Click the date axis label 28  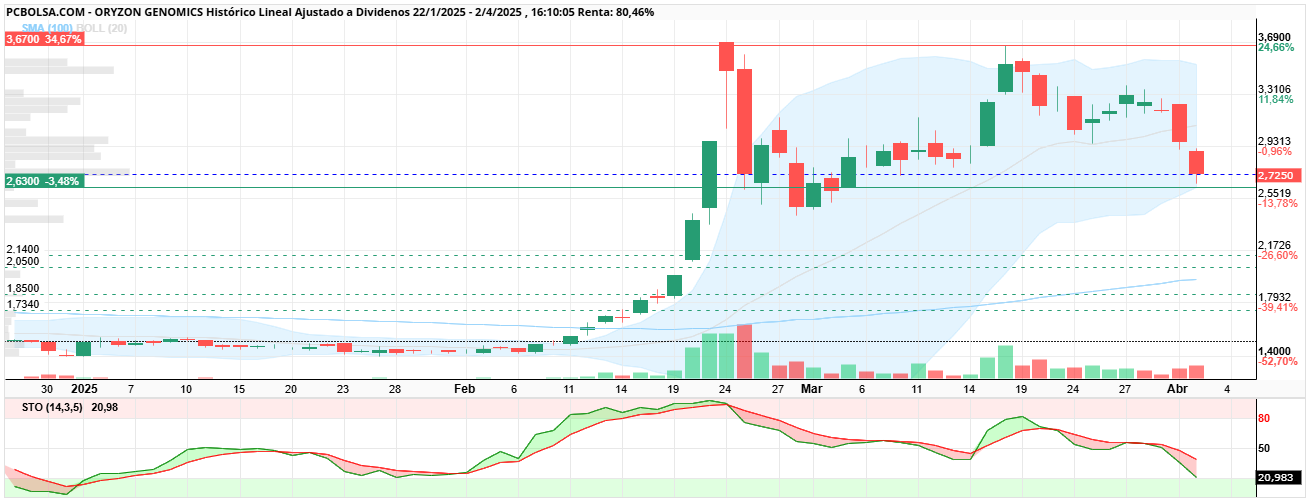coord(395,389)
